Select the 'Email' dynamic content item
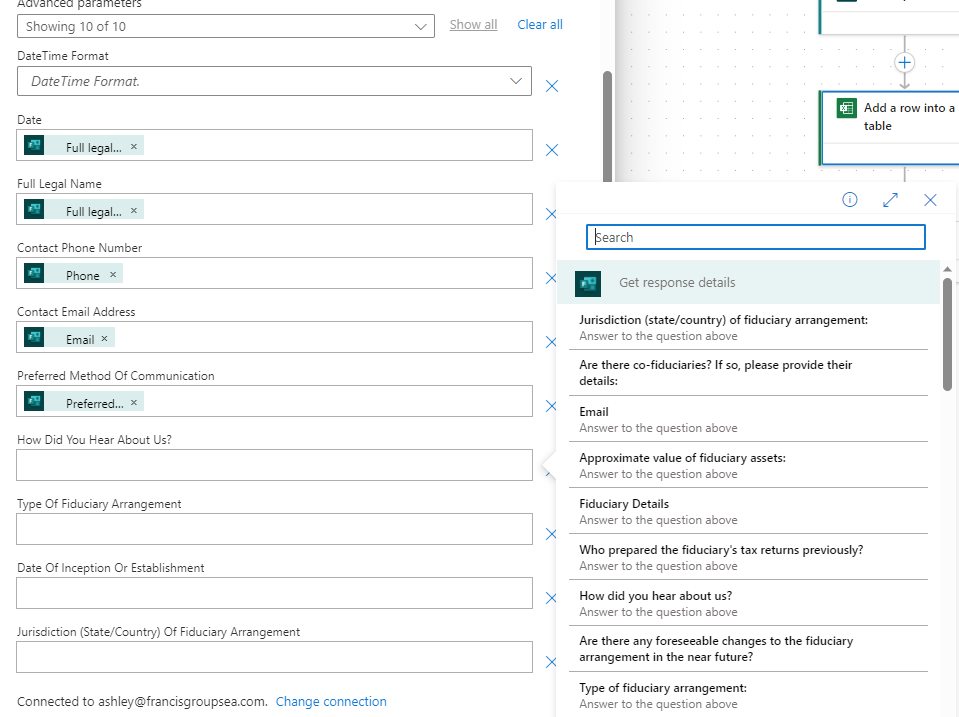 pyautogui.click(x=748, y=419)
